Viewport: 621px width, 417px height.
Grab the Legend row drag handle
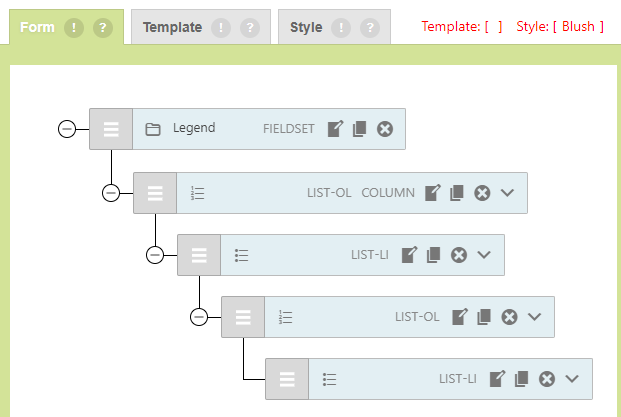[x=111, y=129]
